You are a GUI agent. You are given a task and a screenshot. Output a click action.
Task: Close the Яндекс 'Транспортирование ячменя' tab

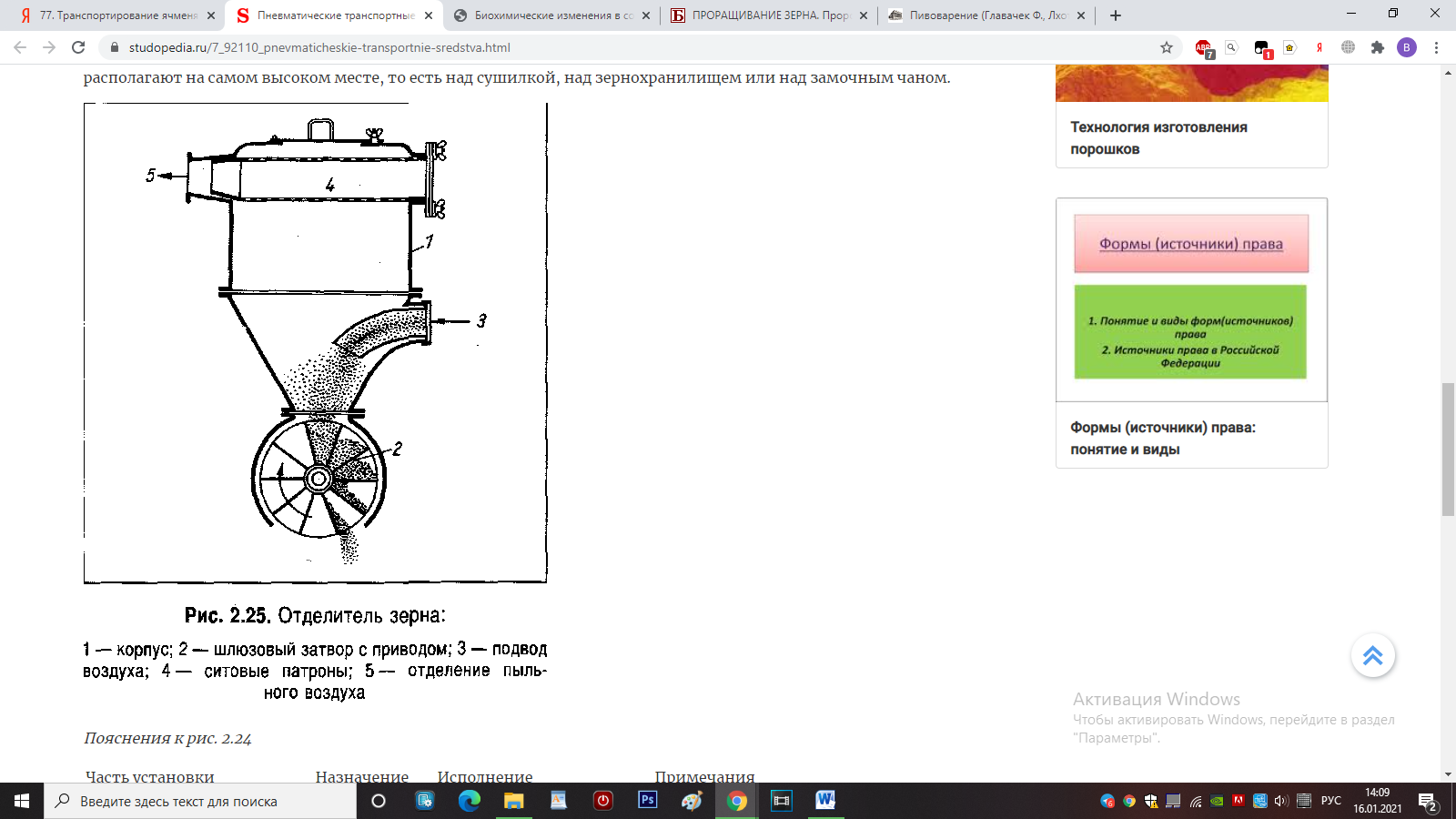click(x=210, y=15)
